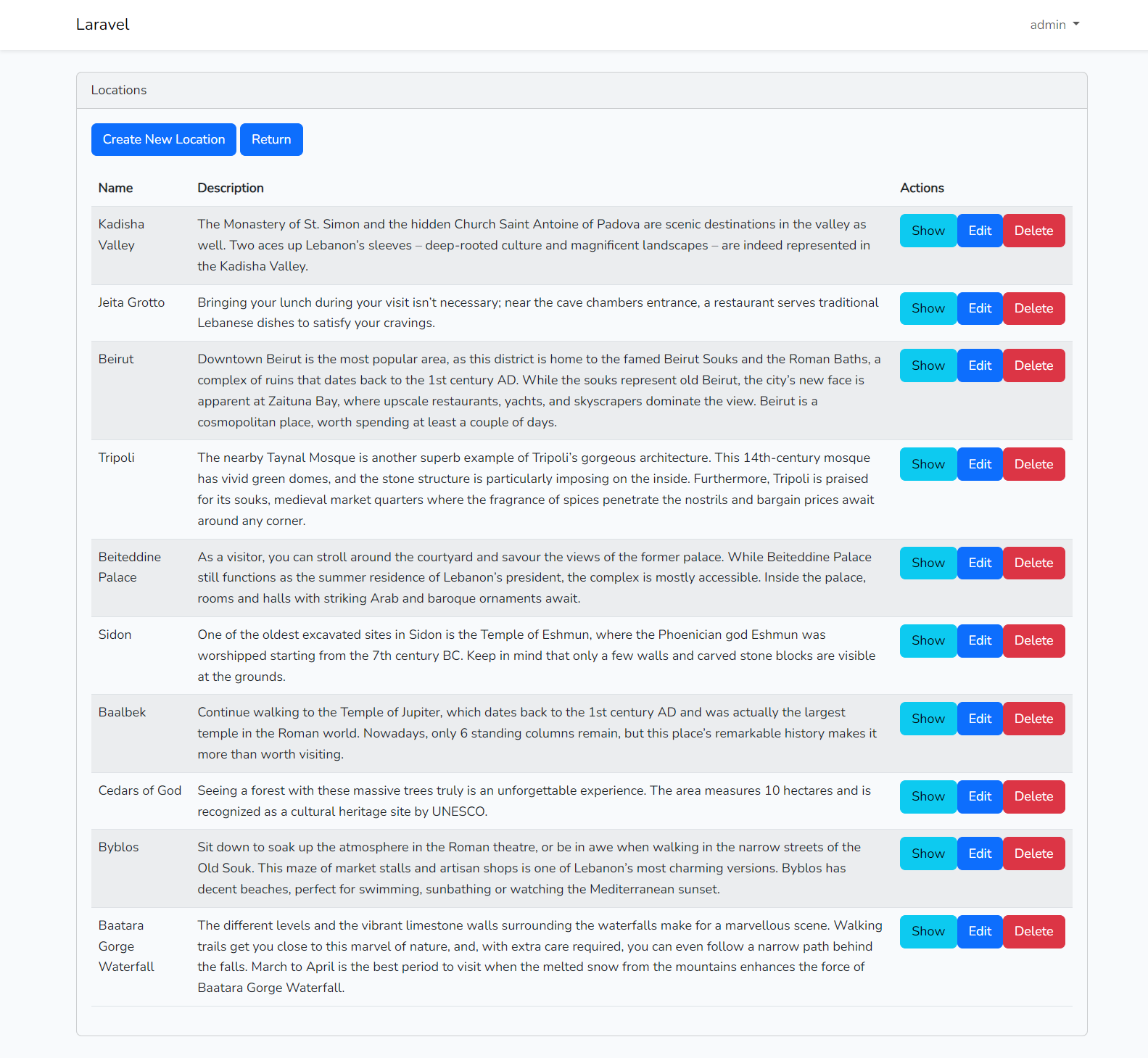Show the Beiteddine Palace entry
Viewport: 1148px width, 1058px height.
point(928,562)
